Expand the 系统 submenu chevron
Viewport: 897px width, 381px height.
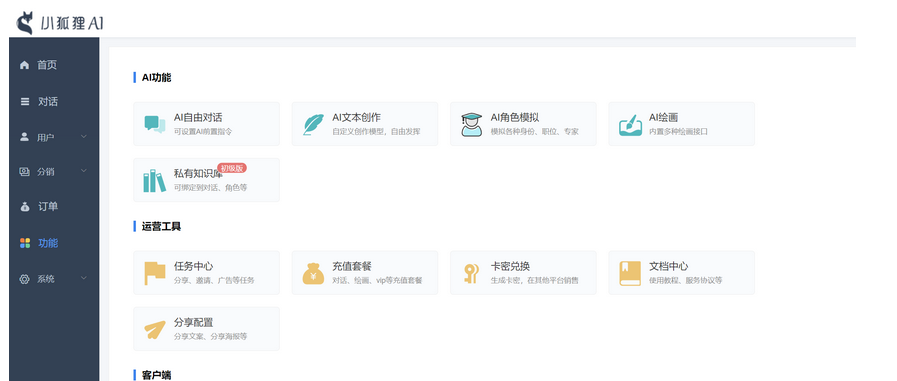point(84,278)
